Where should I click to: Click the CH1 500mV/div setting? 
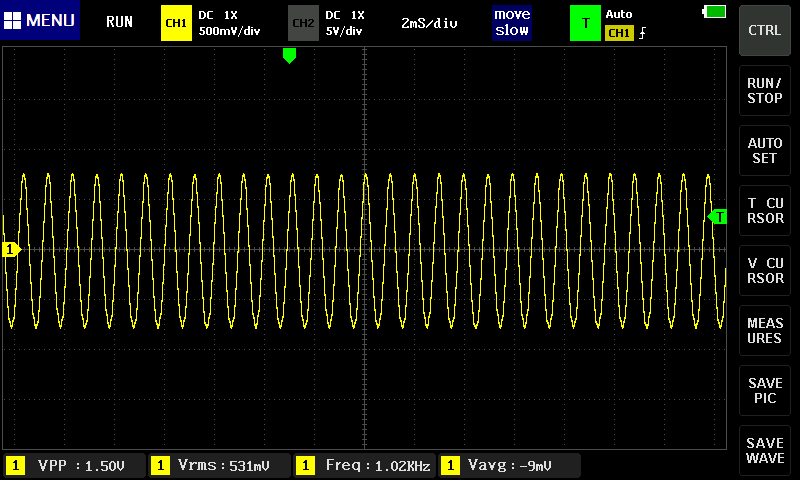pyautogui.click(x=229, y=31)
